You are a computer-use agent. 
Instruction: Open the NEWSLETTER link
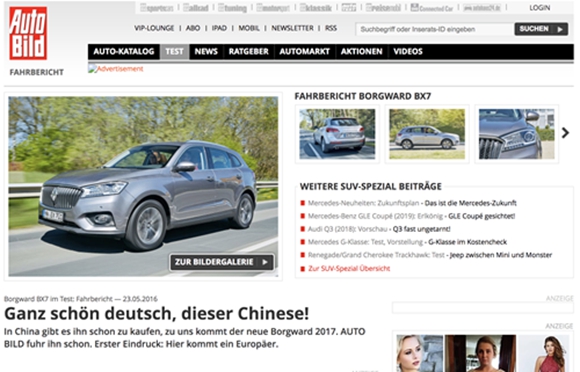tap(292, 28)
